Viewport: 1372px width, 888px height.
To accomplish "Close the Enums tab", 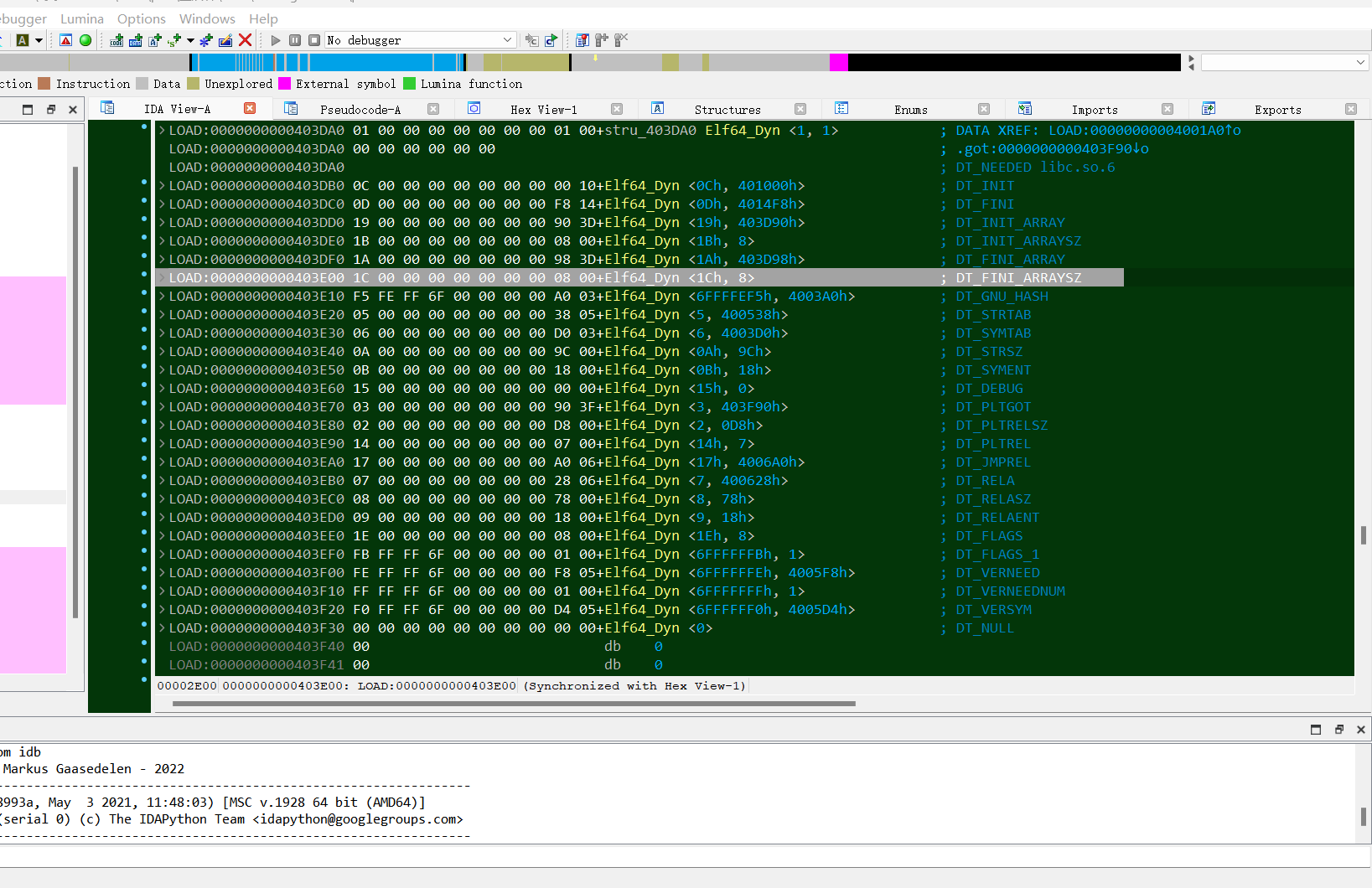I will coord(984,109).
